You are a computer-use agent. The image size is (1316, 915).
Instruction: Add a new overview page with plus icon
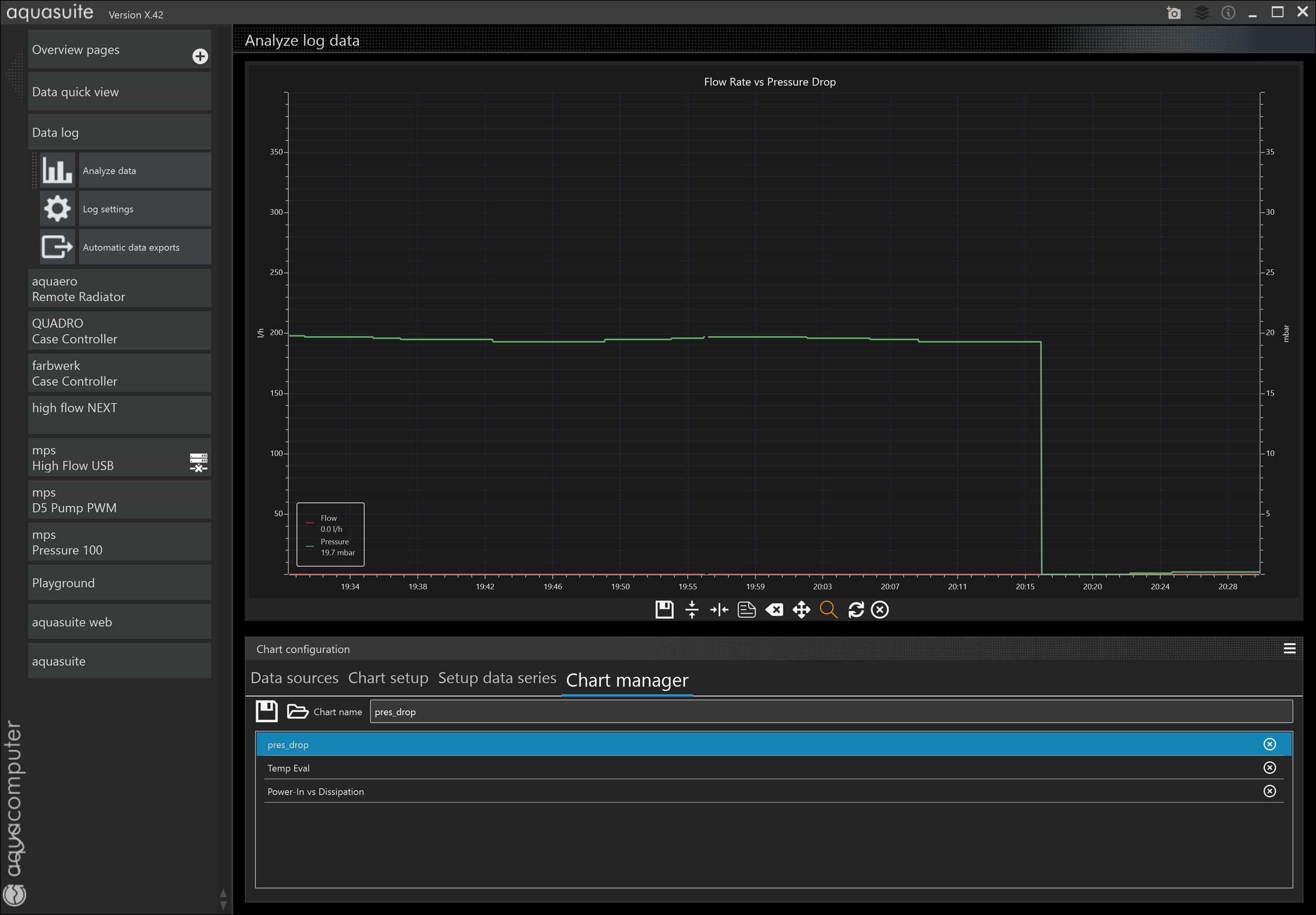click(x=199, y=56)
